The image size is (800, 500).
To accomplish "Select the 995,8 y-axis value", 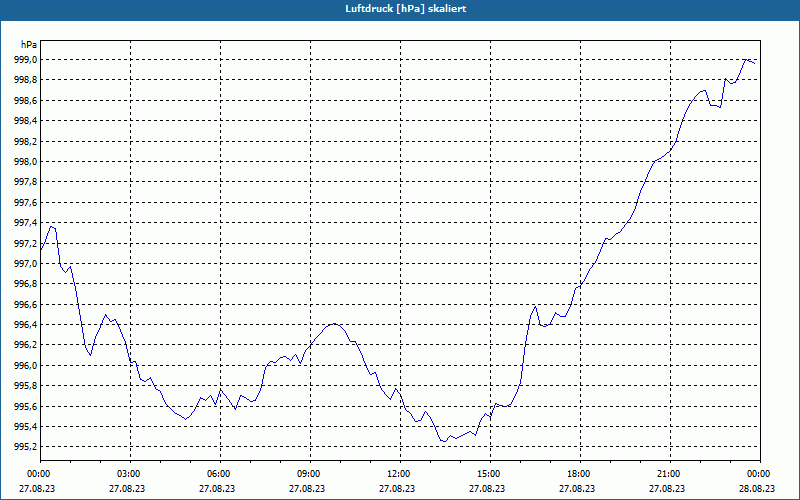I will click(26, 386).
